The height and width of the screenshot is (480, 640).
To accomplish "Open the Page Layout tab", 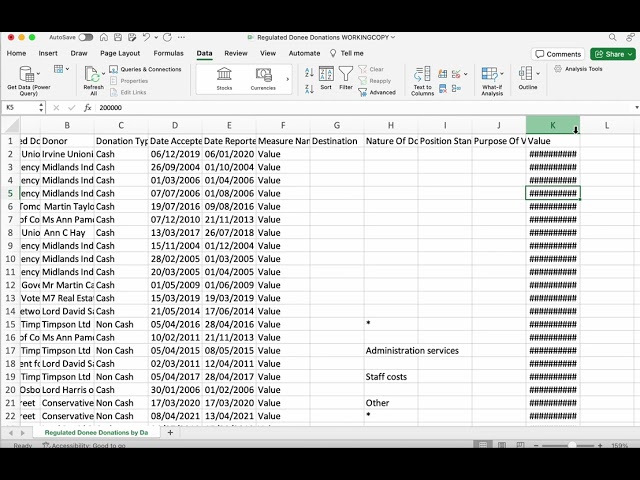I will click(x=120, y=53).
